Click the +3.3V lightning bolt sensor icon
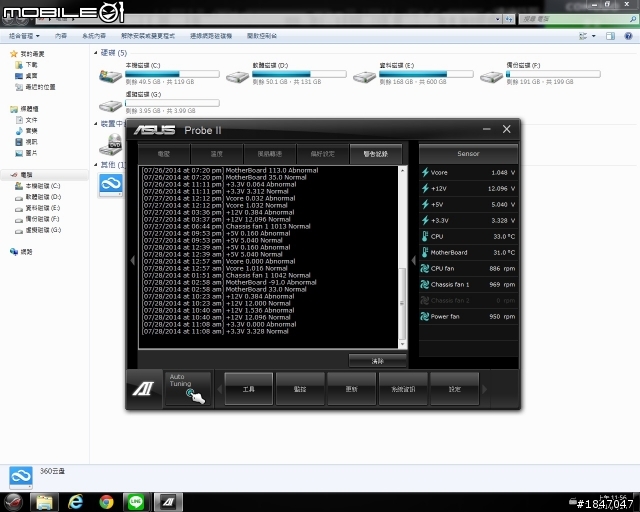The image size is (640, 512). pos(425,220)
